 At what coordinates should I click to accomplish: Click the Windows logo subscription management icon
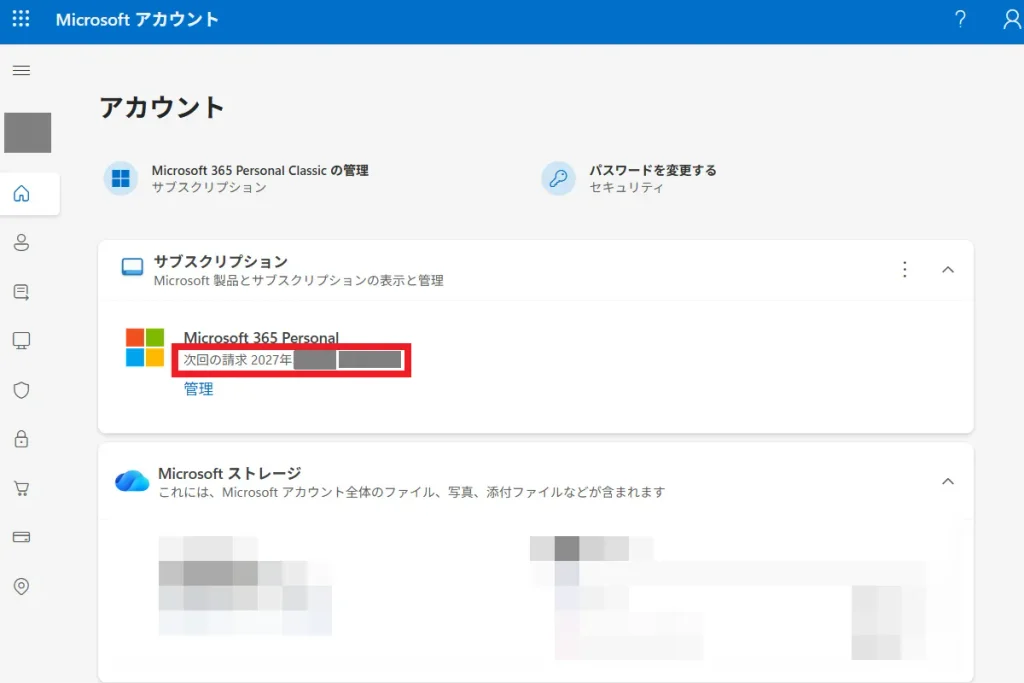[x=121, y=178]
